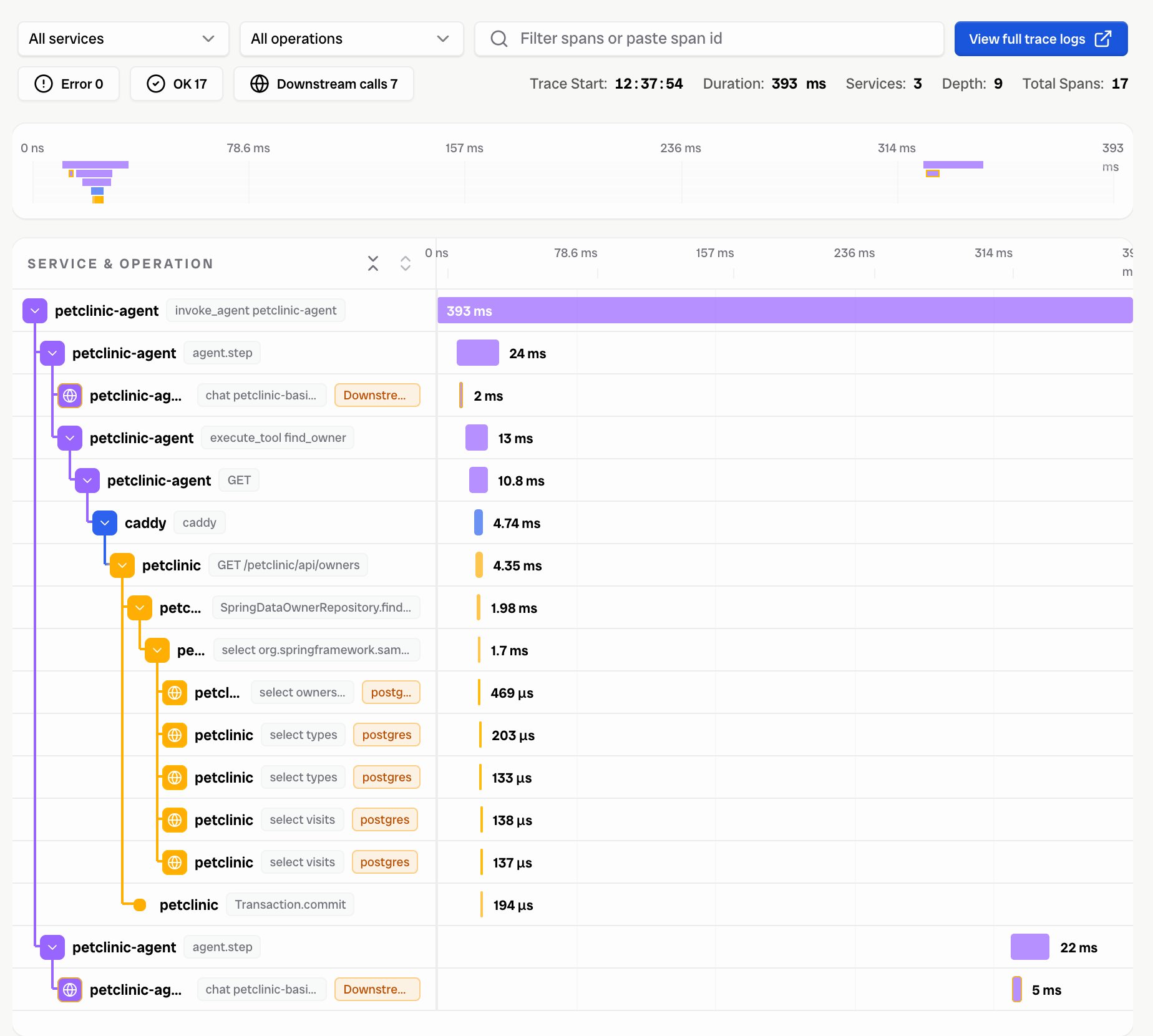This screenshot has height=1036, width=1153.
Task: Click postgres tag on 137 µs select visits
Action: coord(385,862)
